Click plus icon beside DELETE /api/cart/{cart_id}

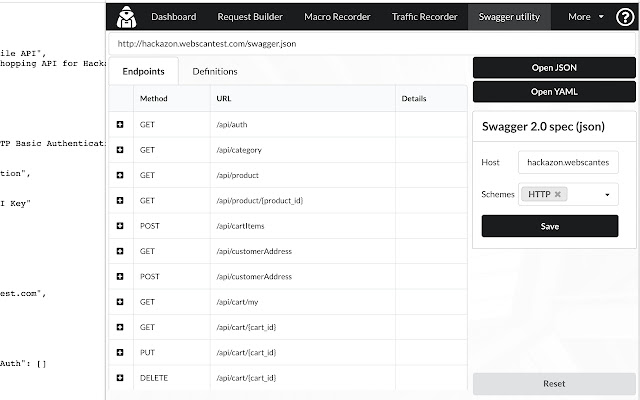click(x=120, y=376)
